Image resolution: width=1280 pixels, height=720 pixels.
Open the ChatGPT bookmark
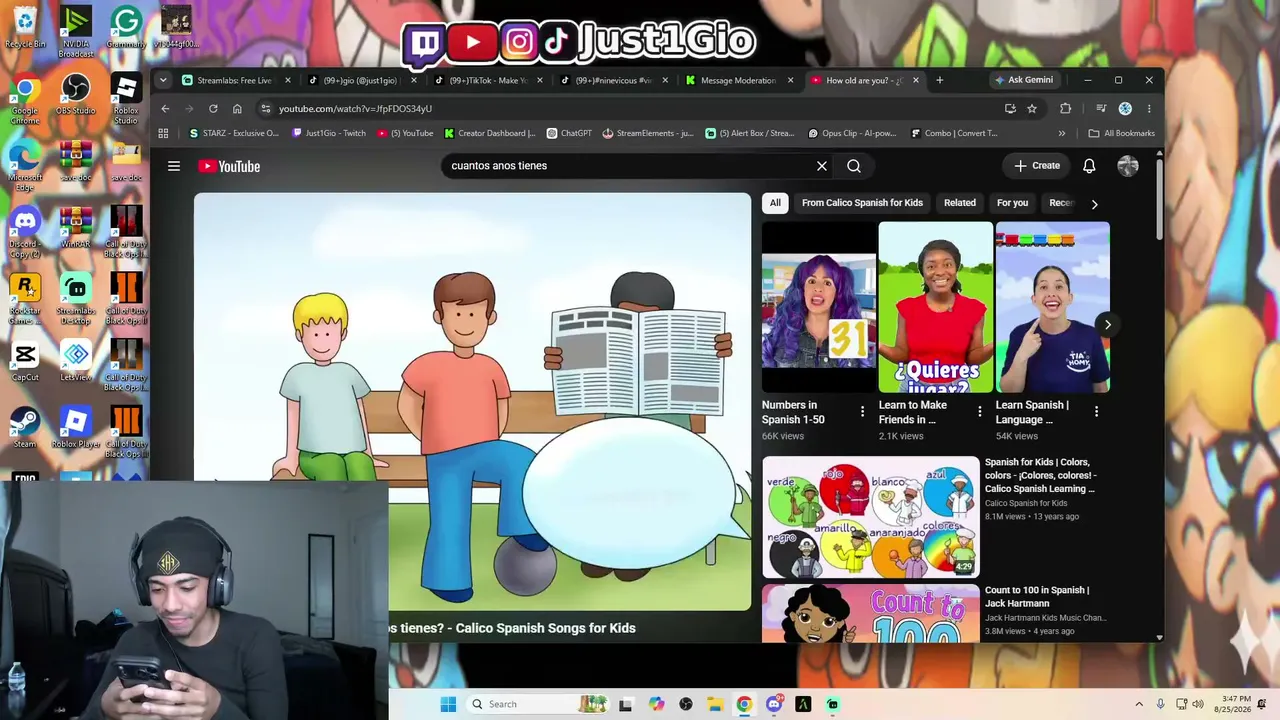569,133
